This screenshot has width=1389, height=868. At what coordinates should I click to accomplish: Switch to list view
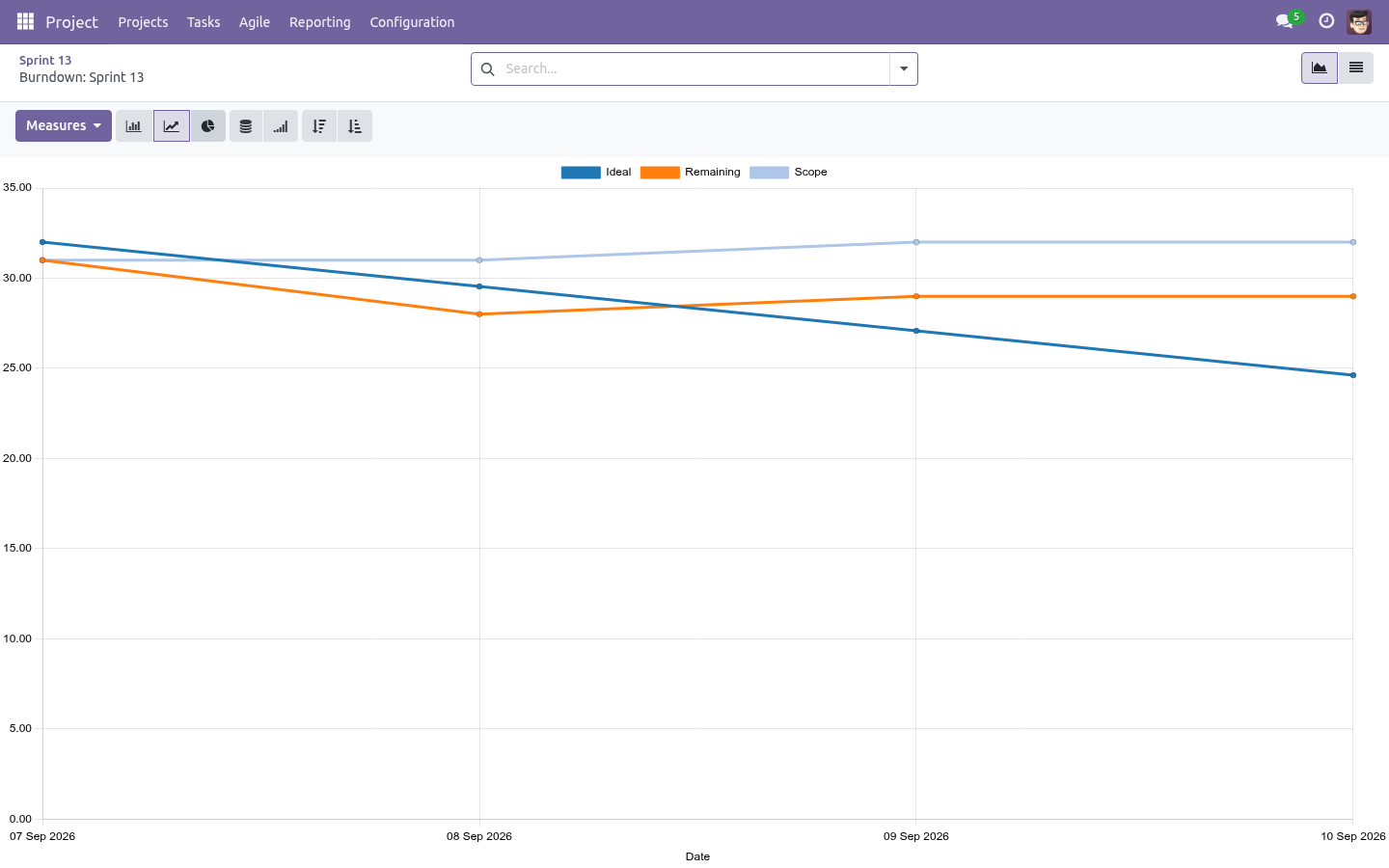pyautogui.click(x=1355, y=68)
